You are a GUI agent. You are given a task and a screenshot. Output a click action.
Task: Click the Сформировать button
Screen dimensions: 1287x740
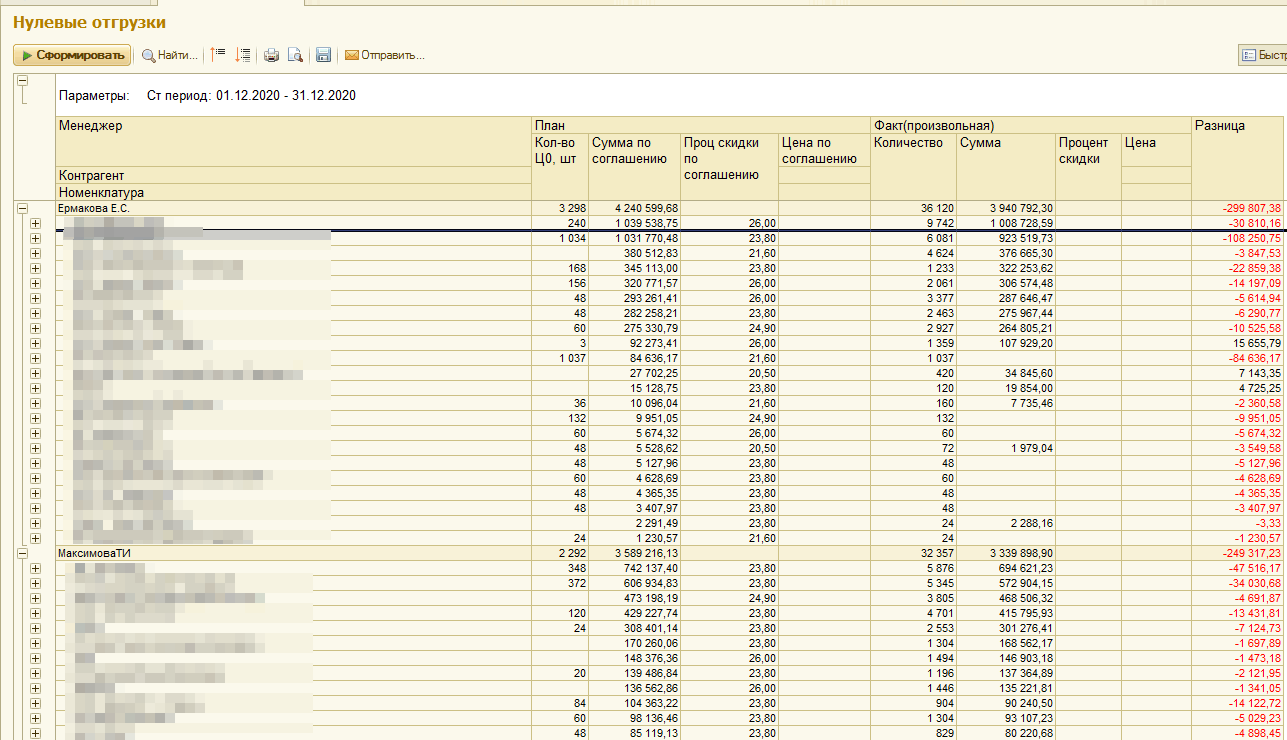(x=72, y=55)
